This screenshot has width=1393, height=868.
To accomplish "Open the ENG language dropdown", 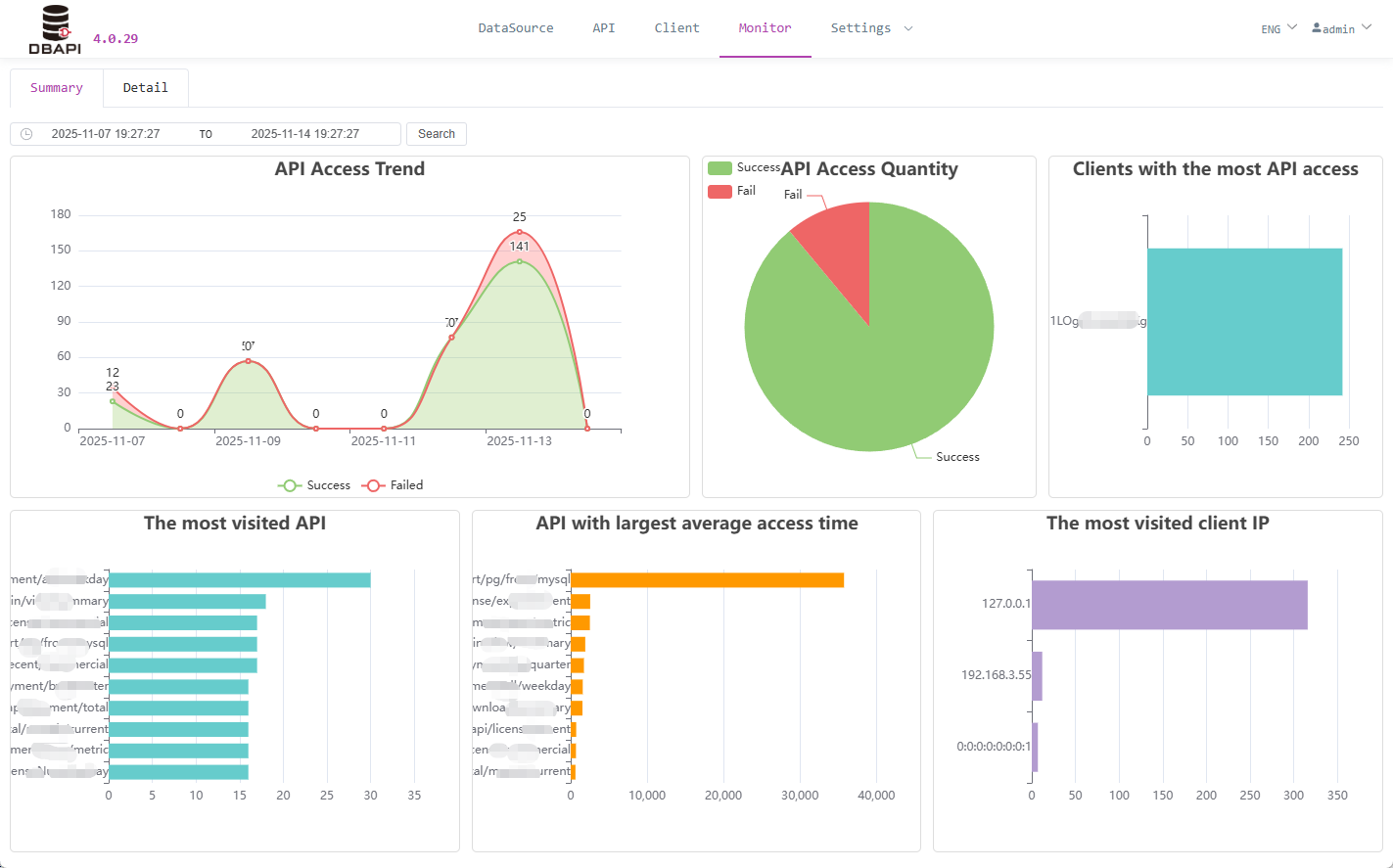I will click(1276, 28).
